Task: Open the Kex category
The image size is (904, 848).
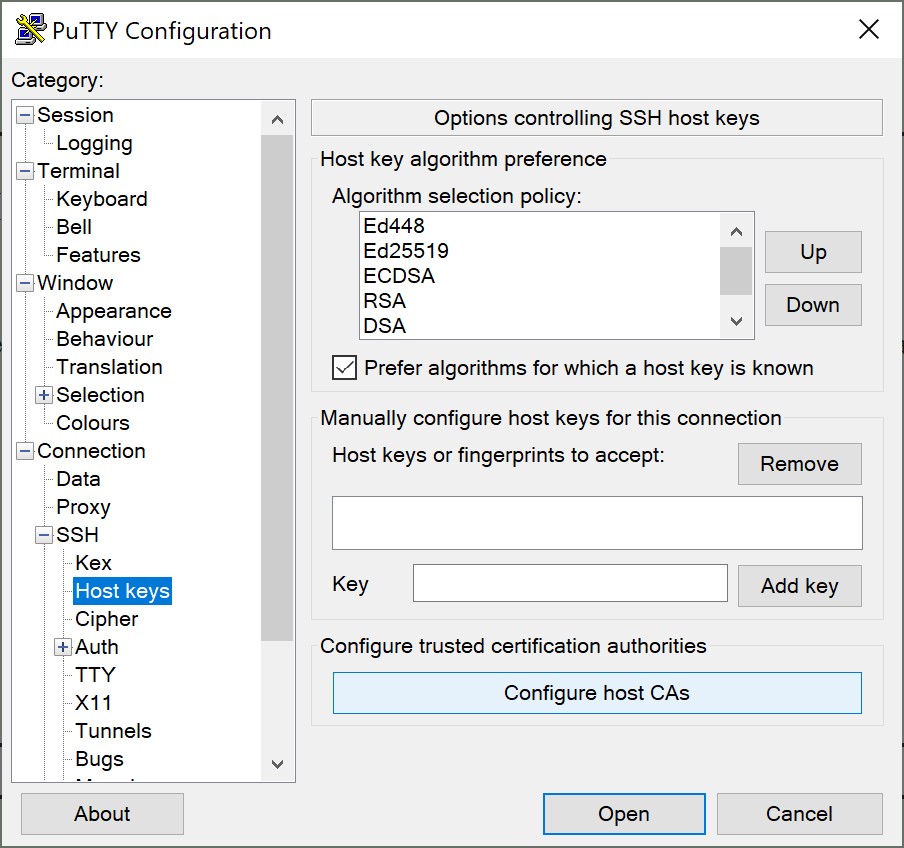Action: pyautogui.click(x=93, y=563)
